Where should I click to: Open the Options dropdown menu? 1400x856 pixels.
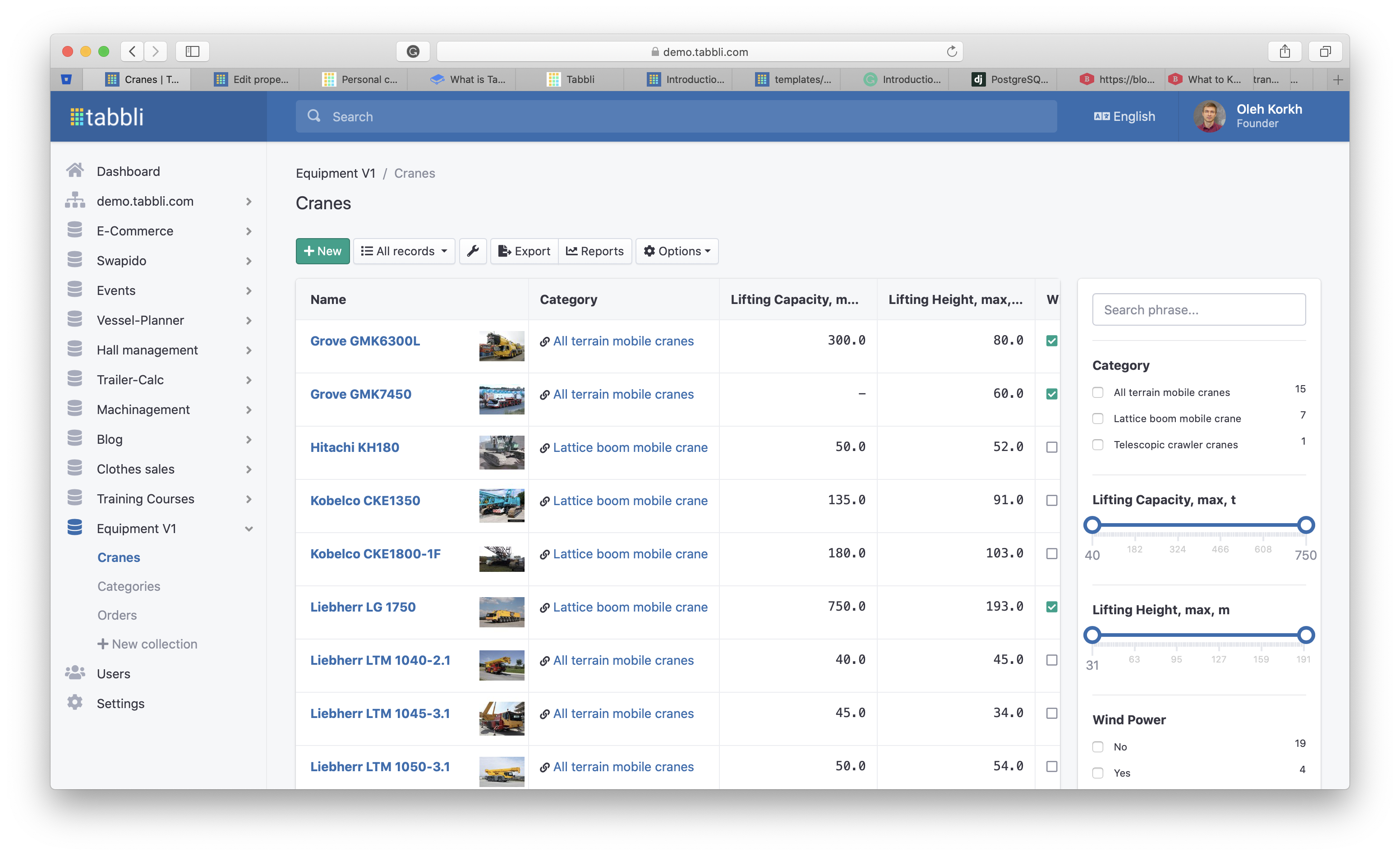coord(677,251)
